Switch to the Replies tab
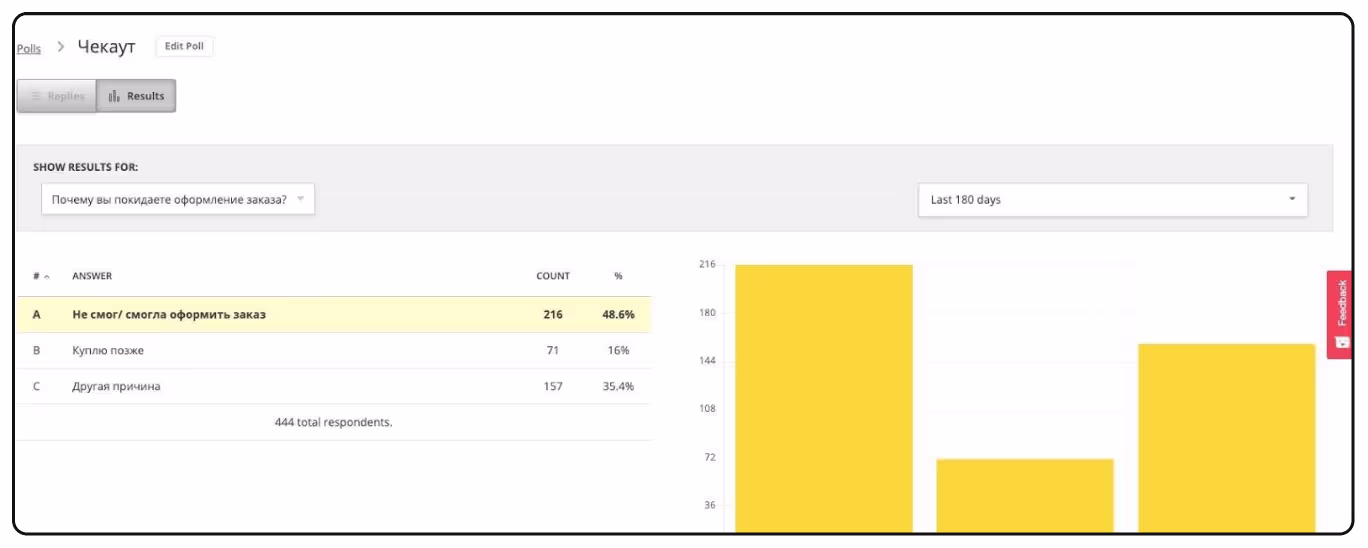 click(x=57, y=96)
